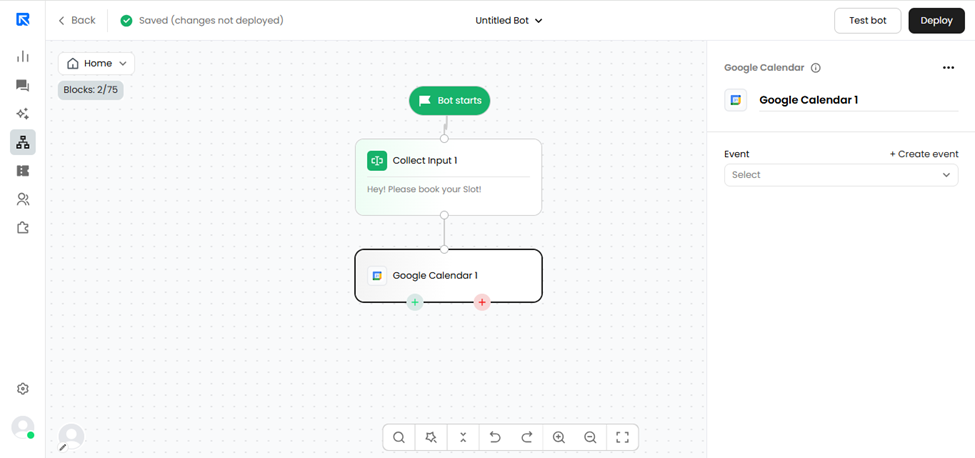The image size is (975, 458).
Task: Click the redo arrow in the canvas toolbar
Action: 527,437
